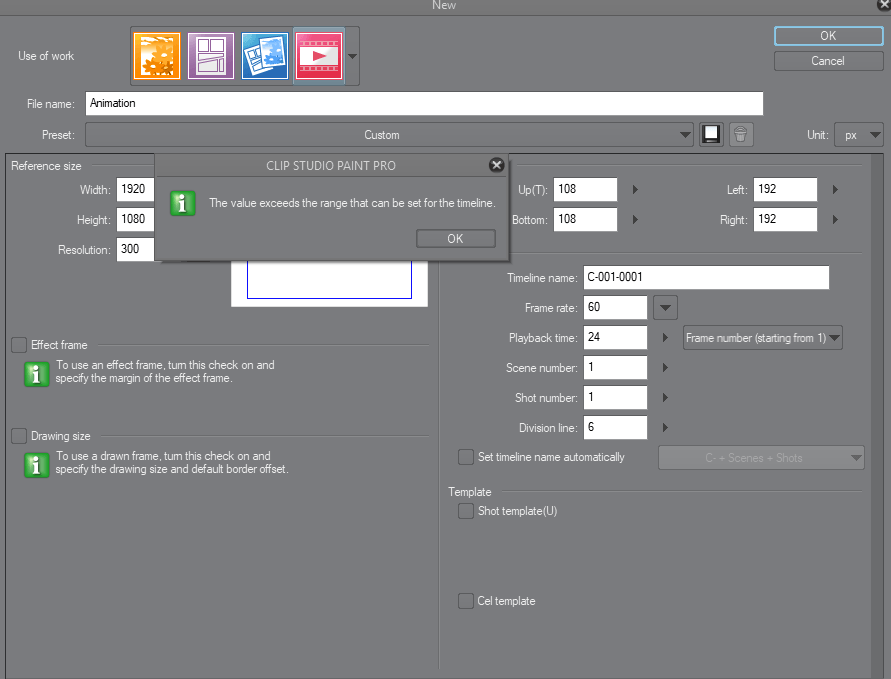The image size is (891, 679).
Task: Click the Timeline name input field
Action: tap(706, 278)
